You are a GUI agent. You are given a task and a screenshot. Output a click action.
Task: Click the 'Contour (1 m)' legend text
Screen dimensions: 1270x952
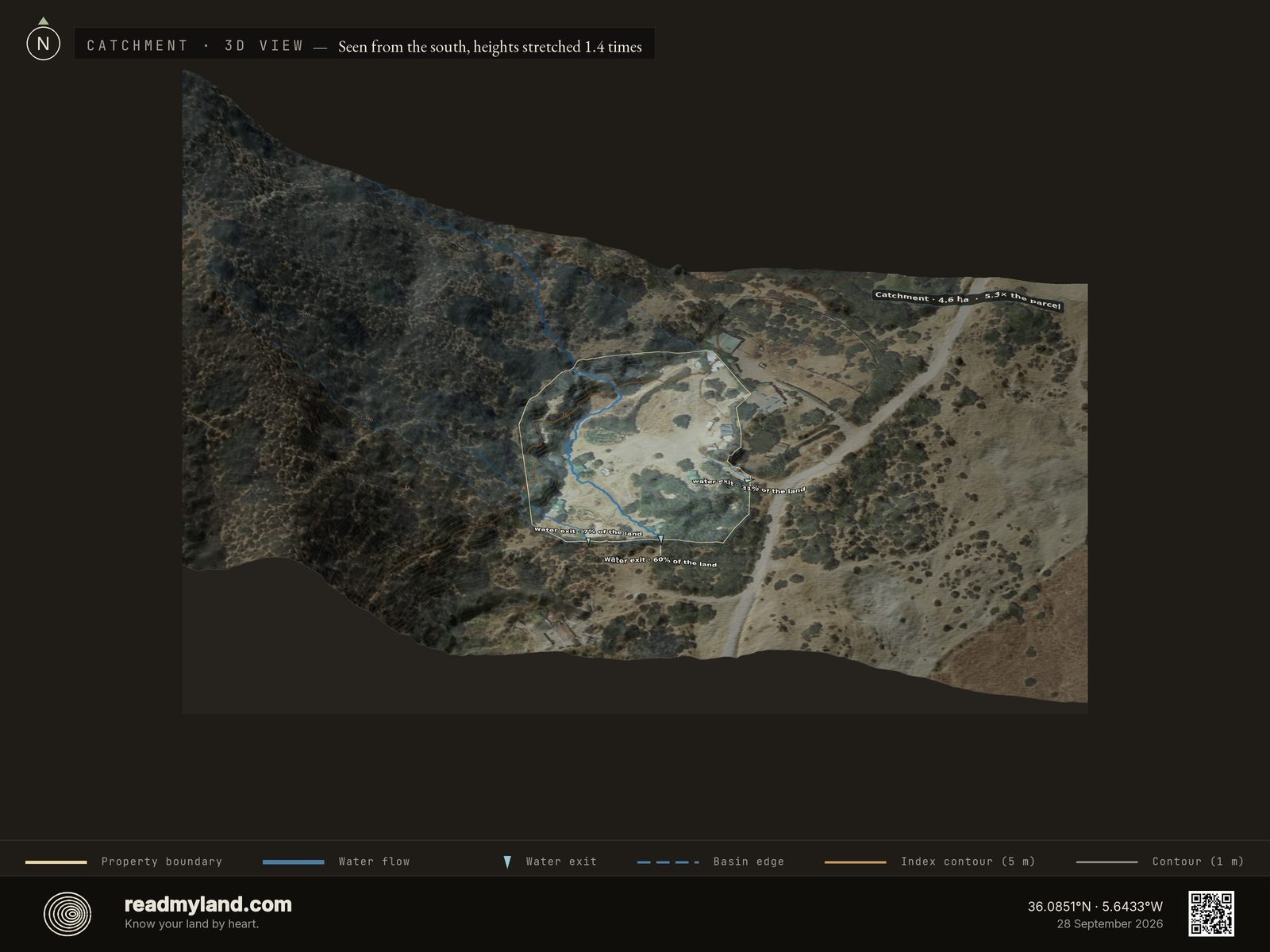tap(1198, 862)
